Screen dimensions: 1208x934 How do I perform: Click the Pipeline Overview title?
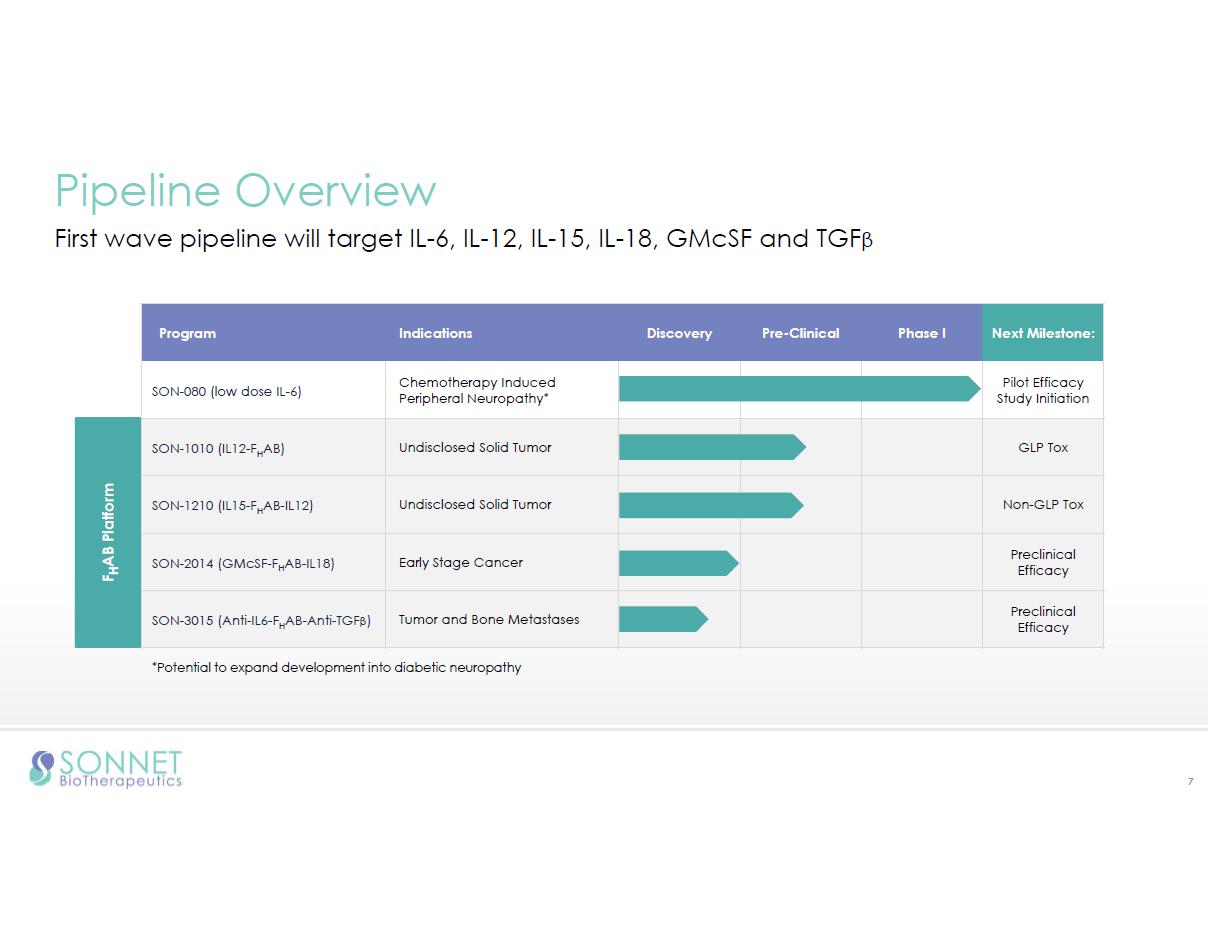(245, 190)
